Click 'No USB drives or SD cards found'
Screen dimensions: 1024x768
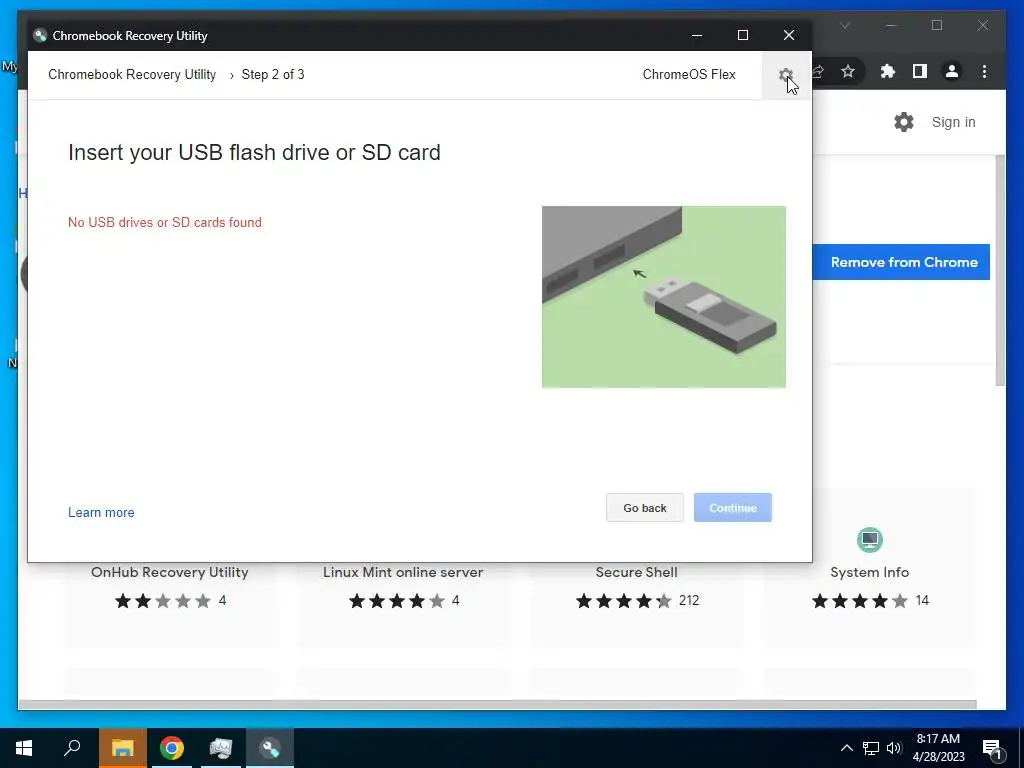point(165,222)
